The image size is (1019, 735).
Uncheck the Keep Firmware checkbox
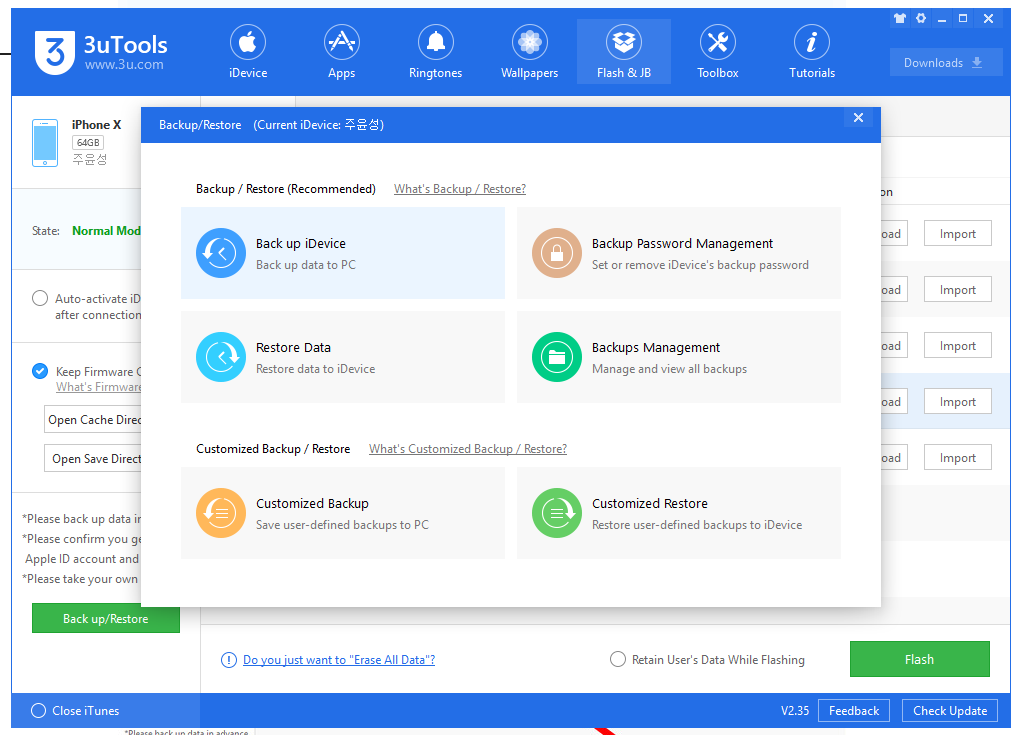pyautogui.click(x=40, y=371)
